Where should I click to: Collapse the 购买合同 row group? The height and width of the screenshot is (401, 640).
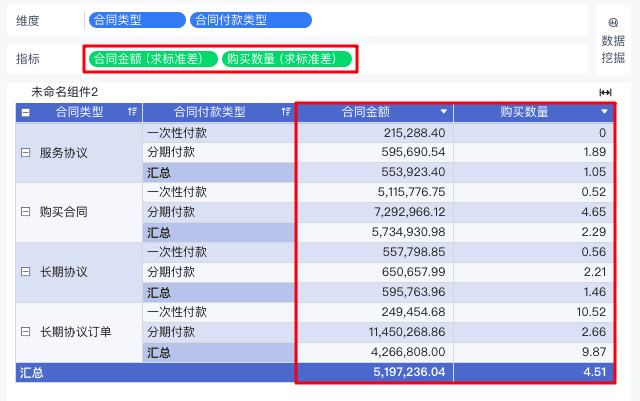point(25,212)
